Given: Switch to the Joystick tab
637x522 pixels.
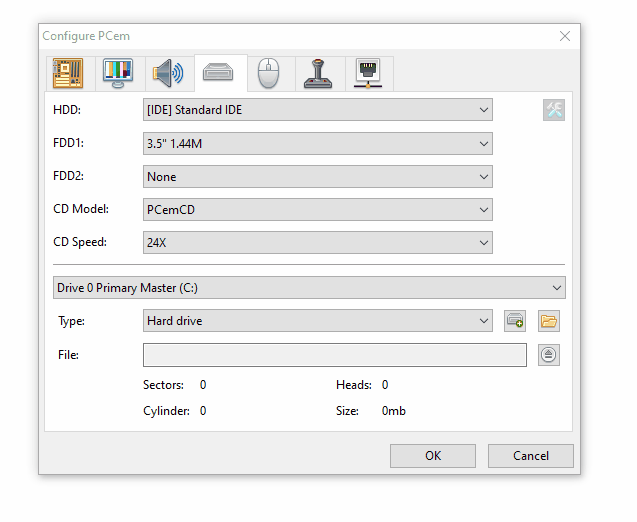Looking at the screenshot, I should (x=318, y=73).
